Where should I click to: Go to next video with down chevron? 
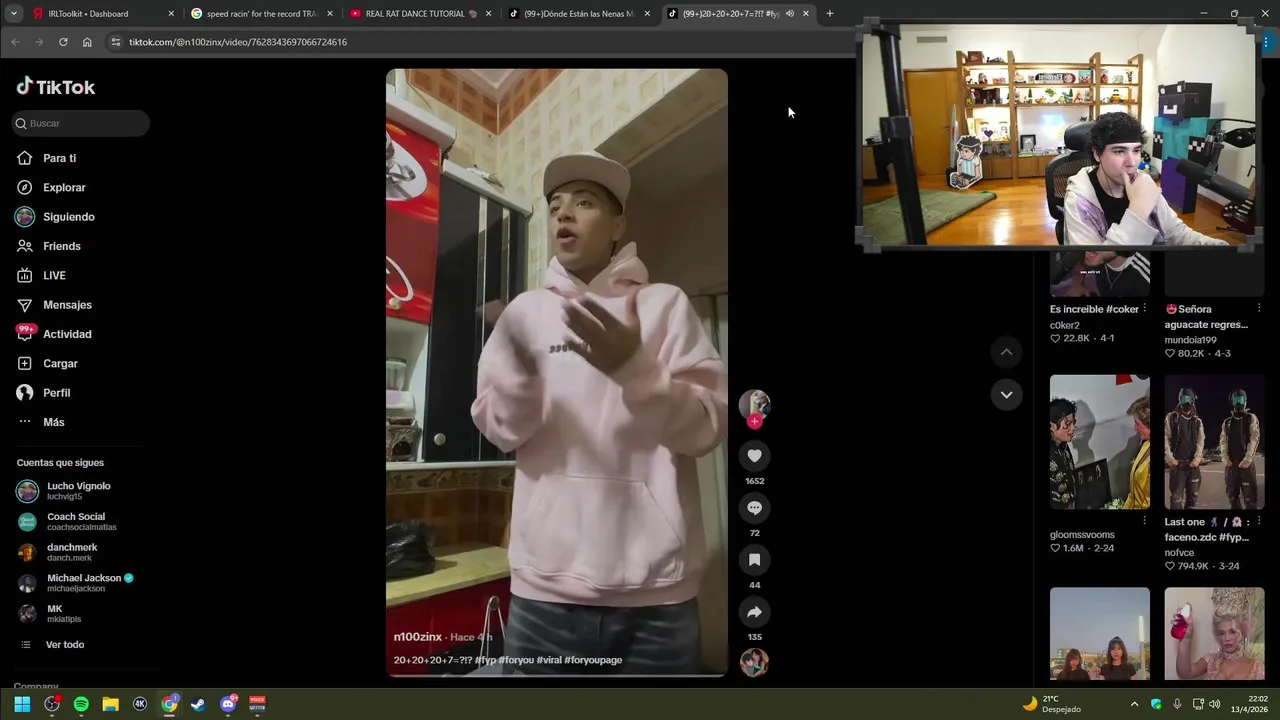[x=1006, y=394]
